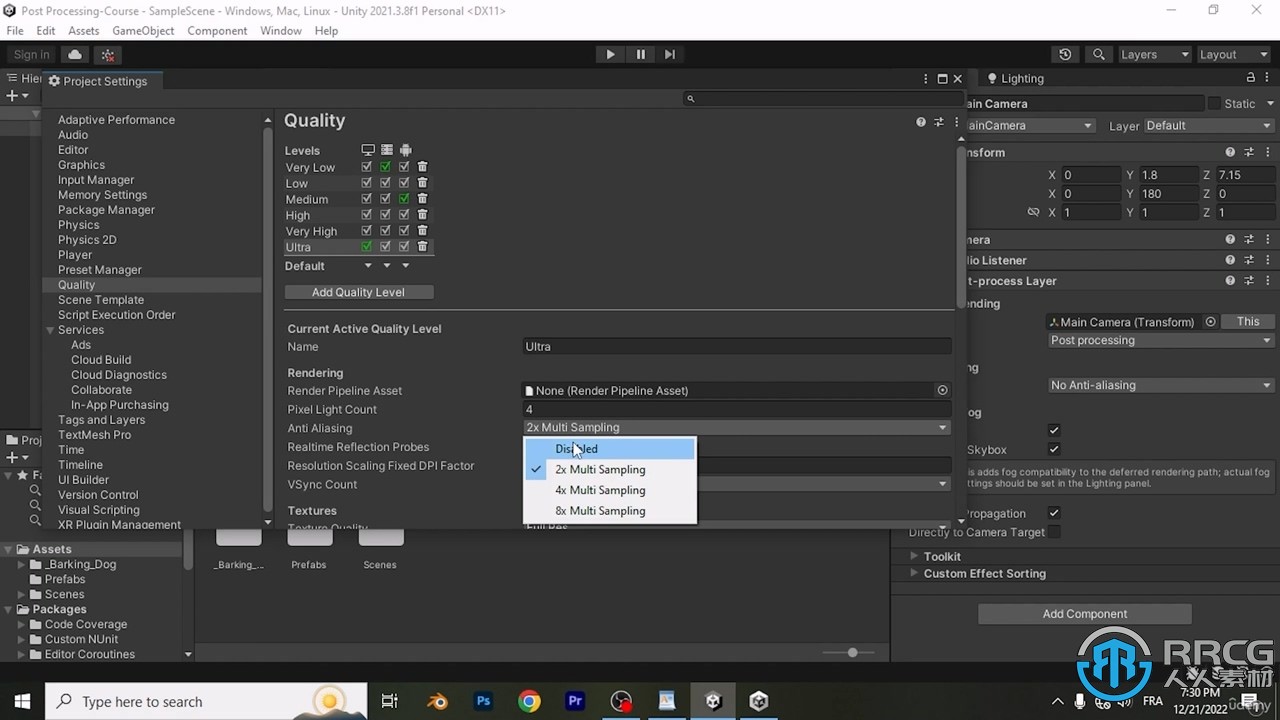Toggle Very Low level for standalone platform
The image size is (1280, 720).
367,167
